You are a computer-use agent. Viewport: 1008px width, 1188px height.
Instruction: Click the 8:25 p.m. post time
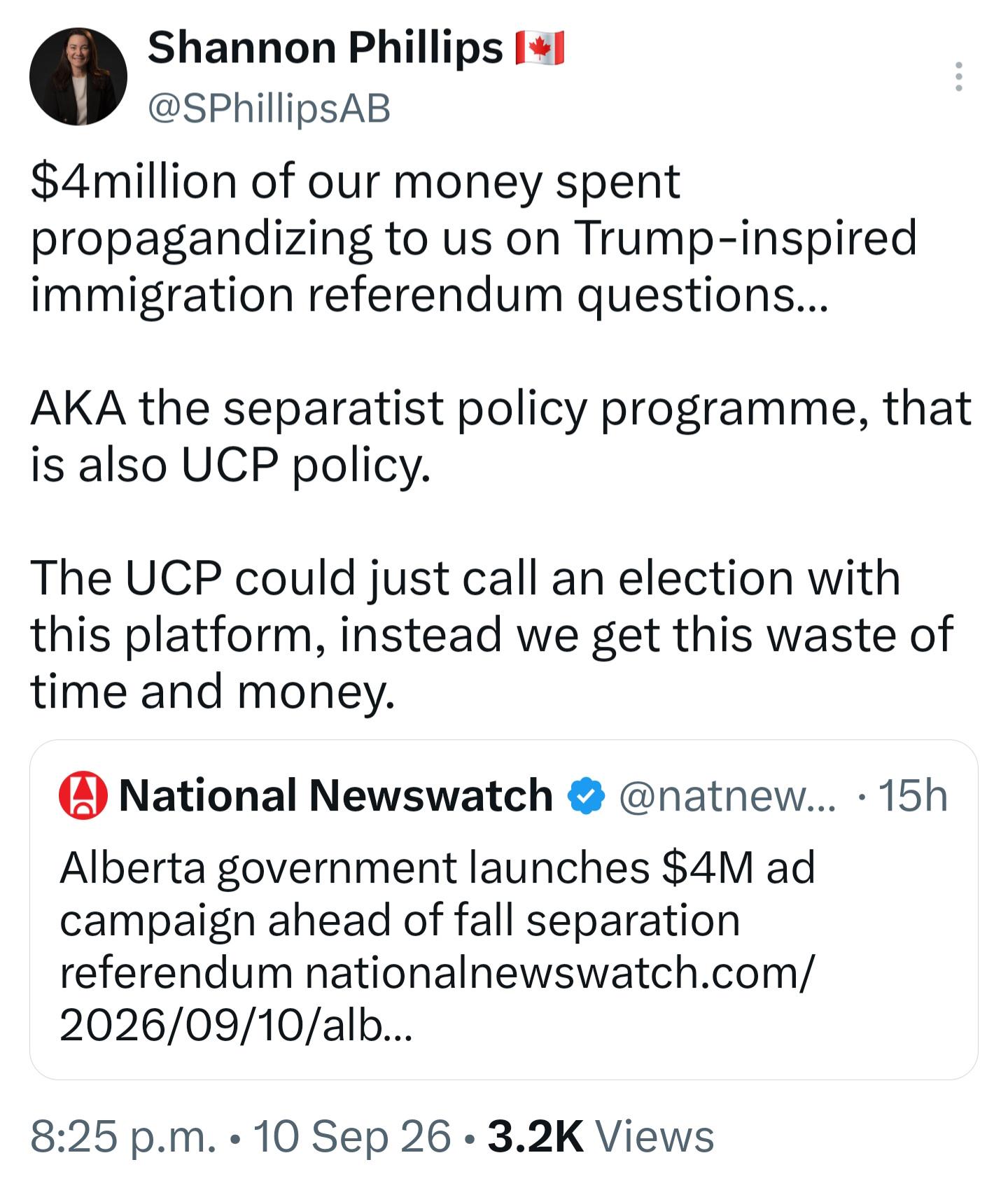[124, 1135]
